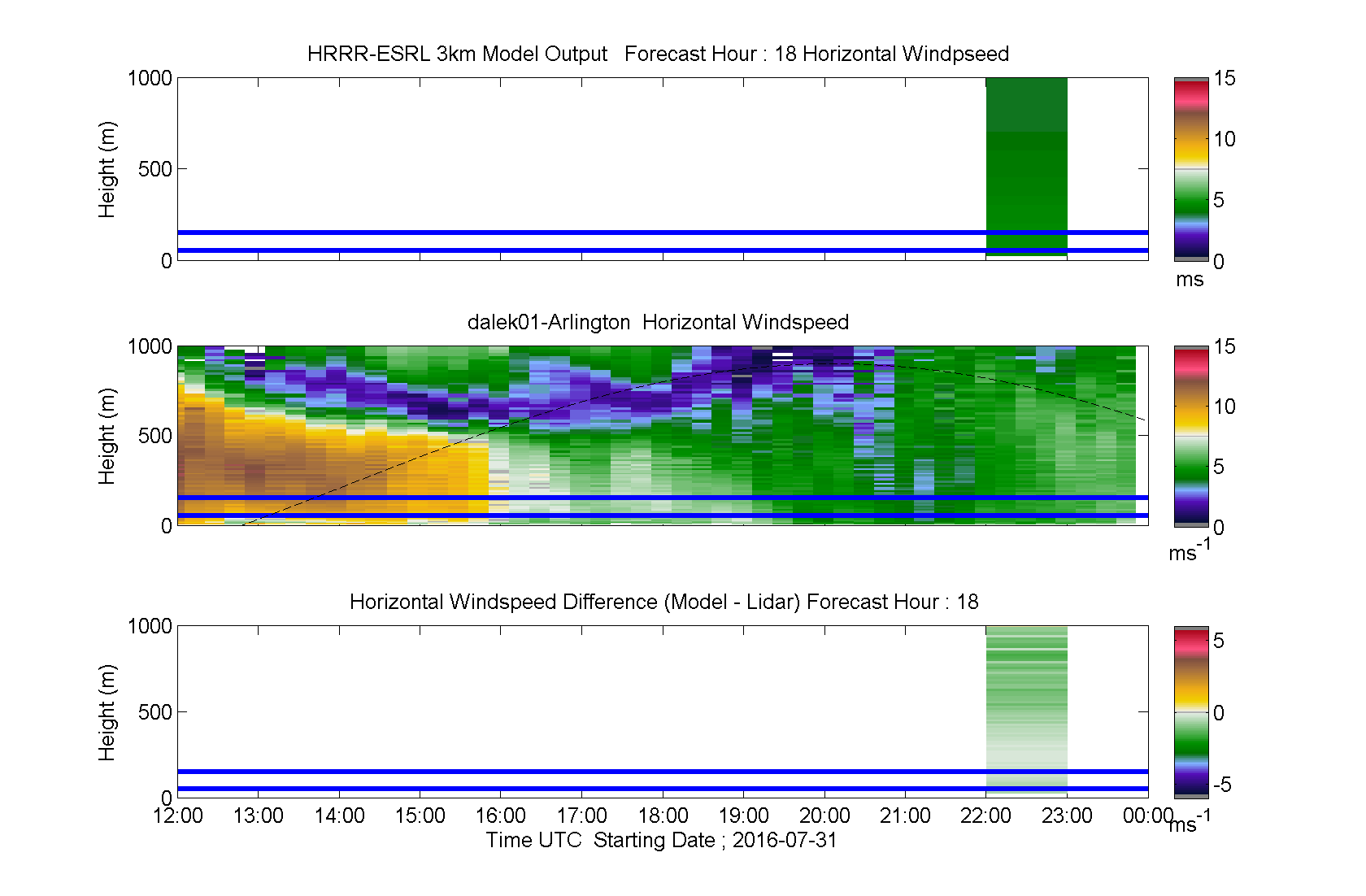The height and width of the screenshot is (896, 1366).
Task: Click the 1000 height tick on top plot
Action: click(x=150, y=78)
